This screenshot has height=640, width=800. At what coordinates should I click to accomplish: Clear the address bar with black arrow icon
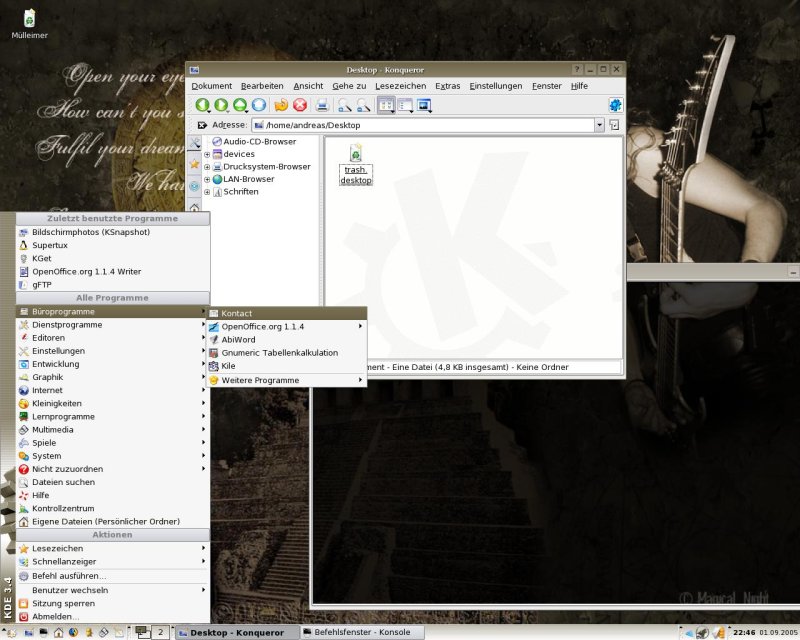coord(202,125)
